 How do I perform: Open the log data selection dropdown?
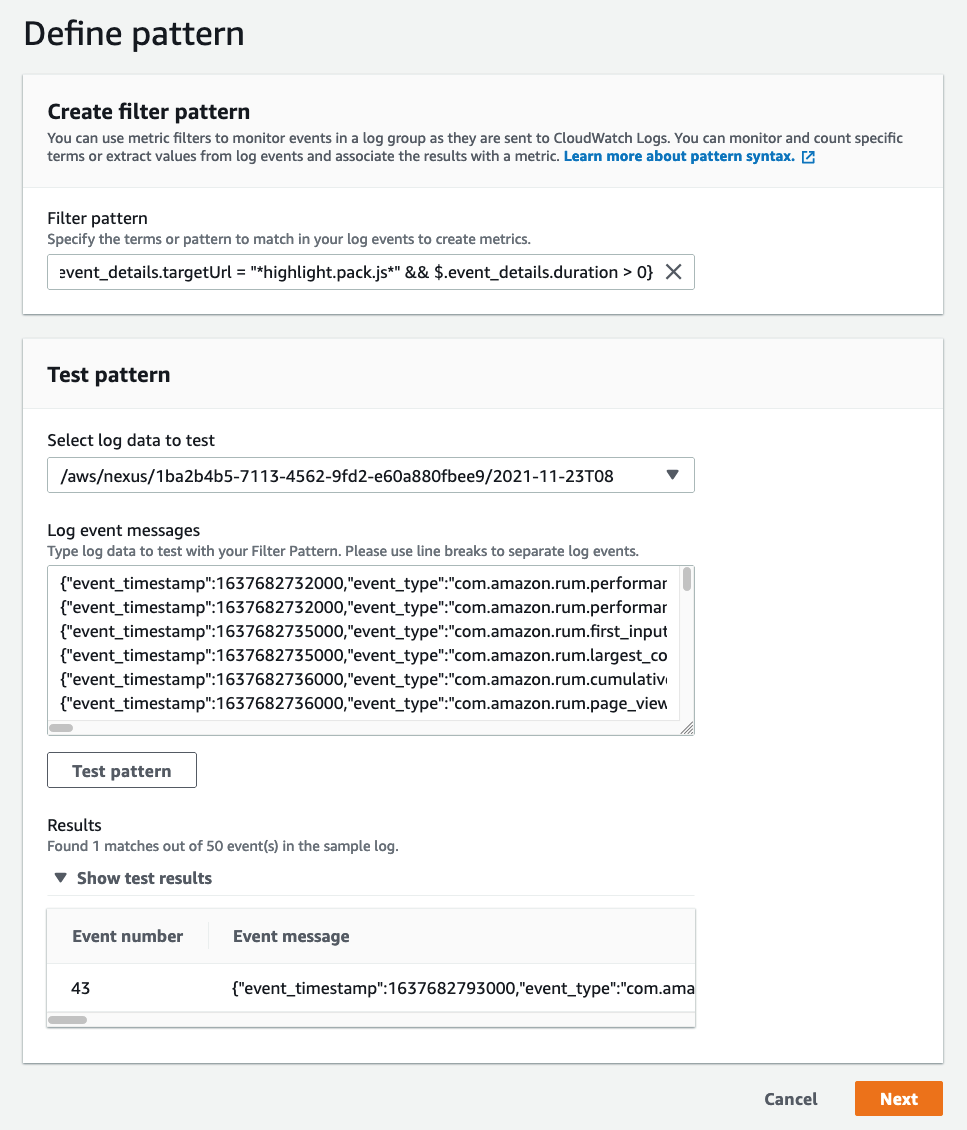(x=370, y=475)
